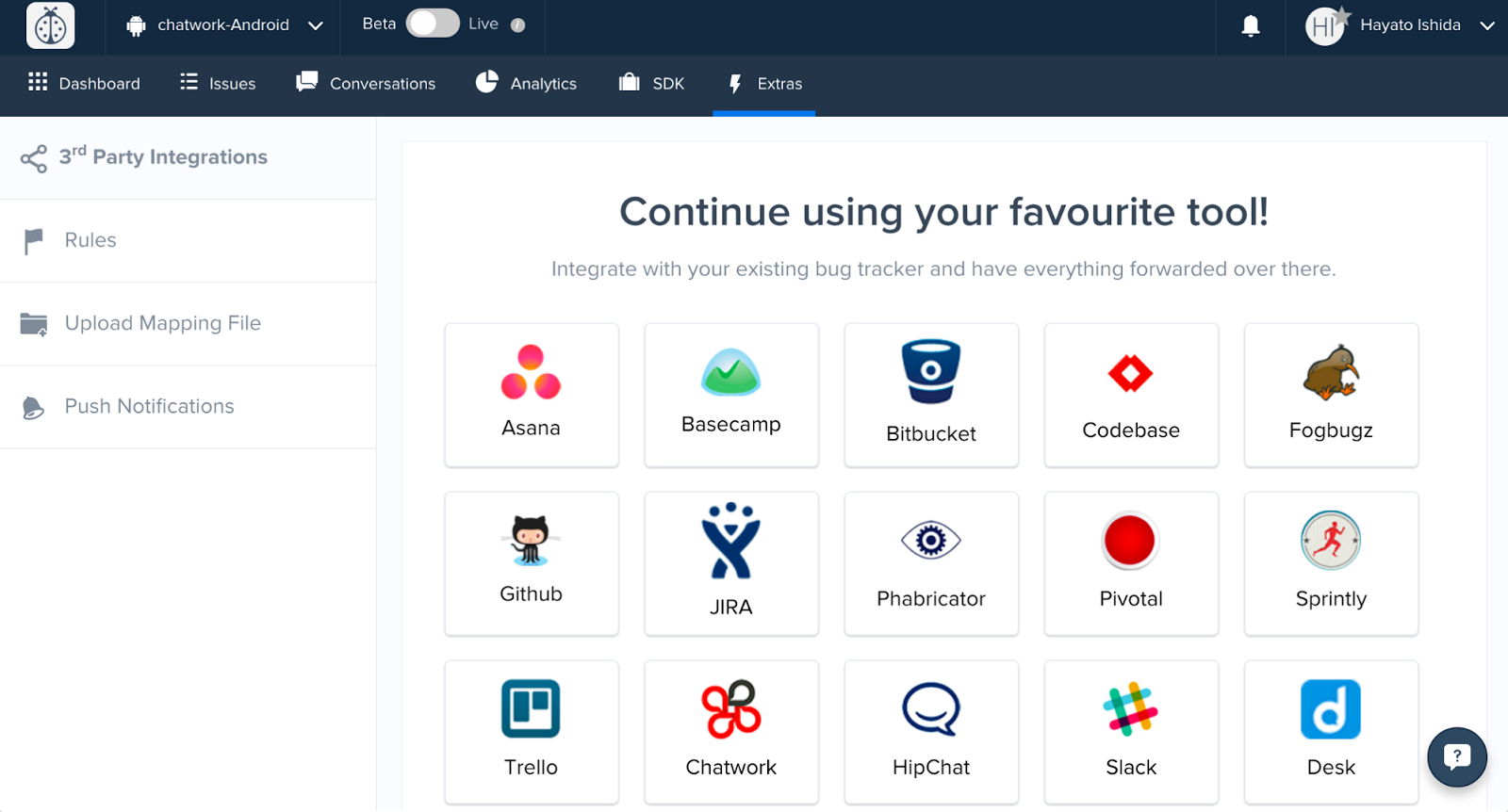Screen dimensions: 1508x812
Task: Switch to the Conversations tab
Action: click(366, 84)
